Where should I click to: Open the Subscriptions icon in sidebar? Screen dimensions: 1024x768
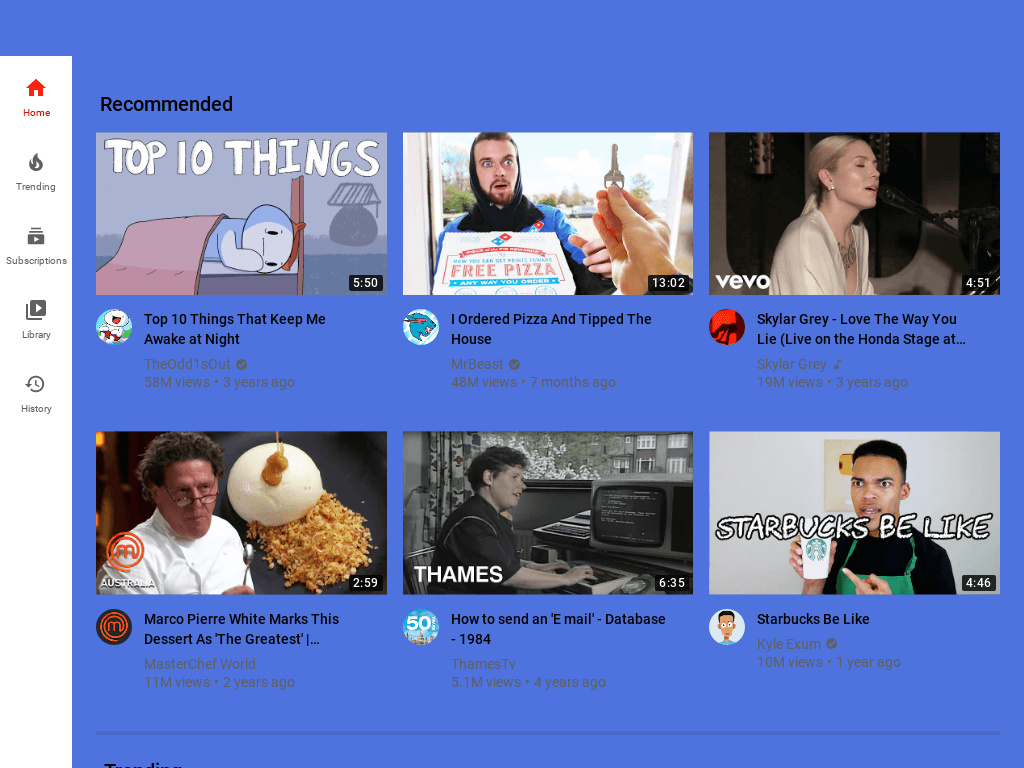36,236
